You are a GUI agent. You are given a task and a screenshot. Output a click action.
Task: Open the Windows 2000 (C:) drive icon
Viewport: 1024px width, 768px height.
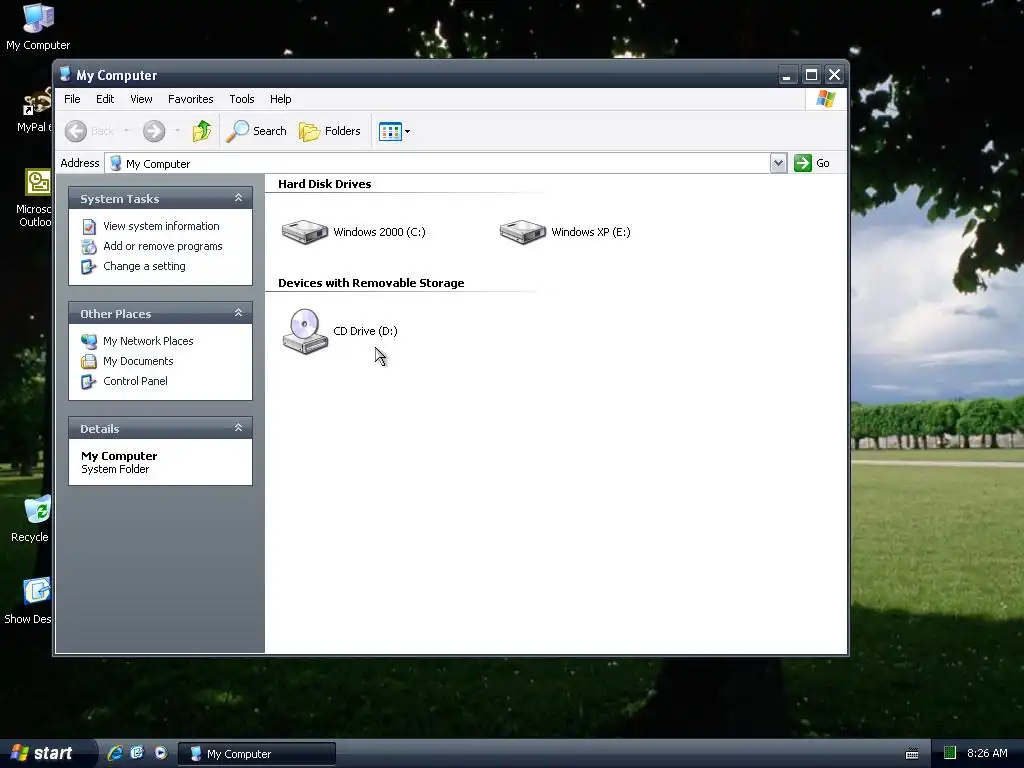click(x=304, y=232)
